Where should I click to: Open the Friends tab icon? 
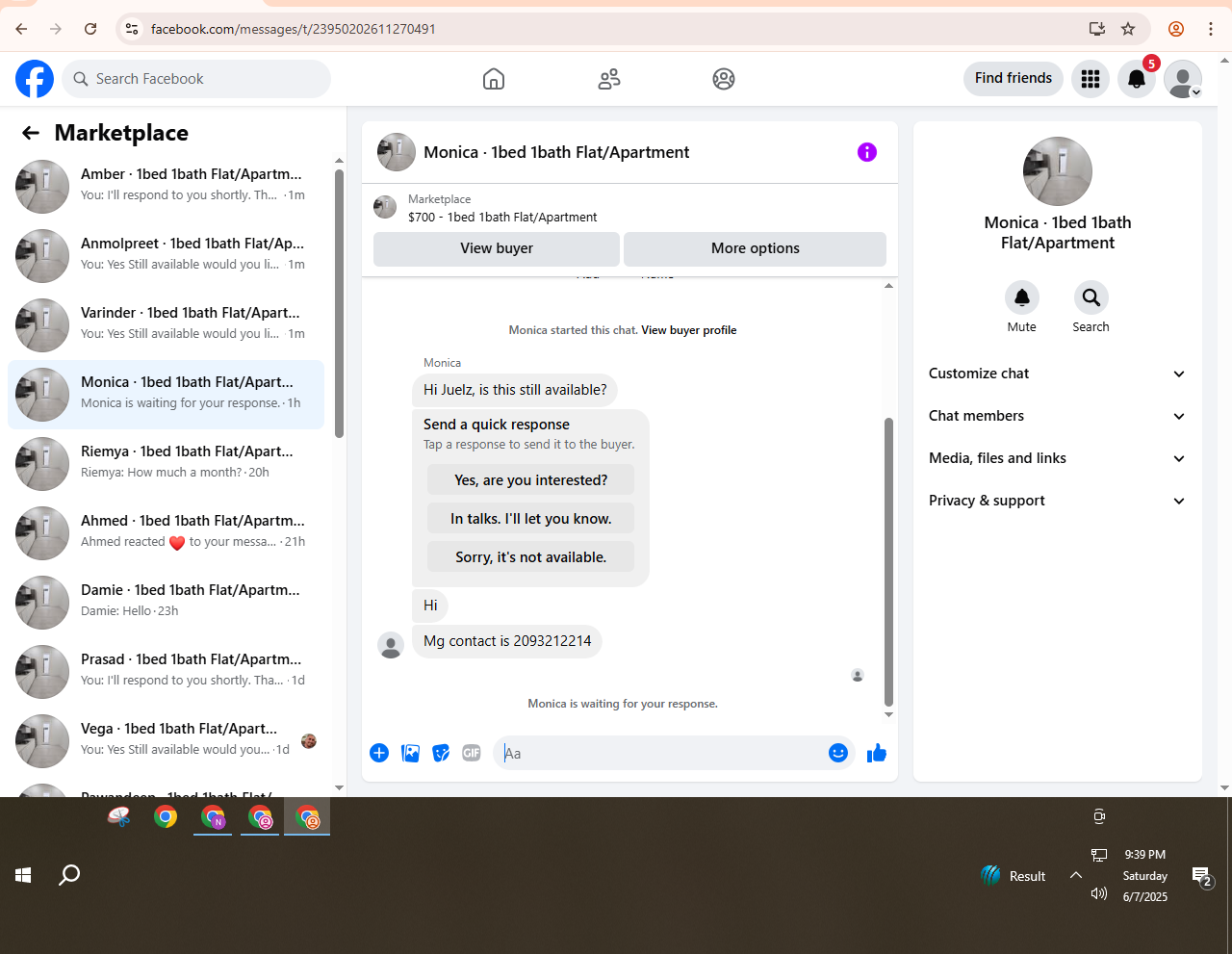(x=609, y=79)
